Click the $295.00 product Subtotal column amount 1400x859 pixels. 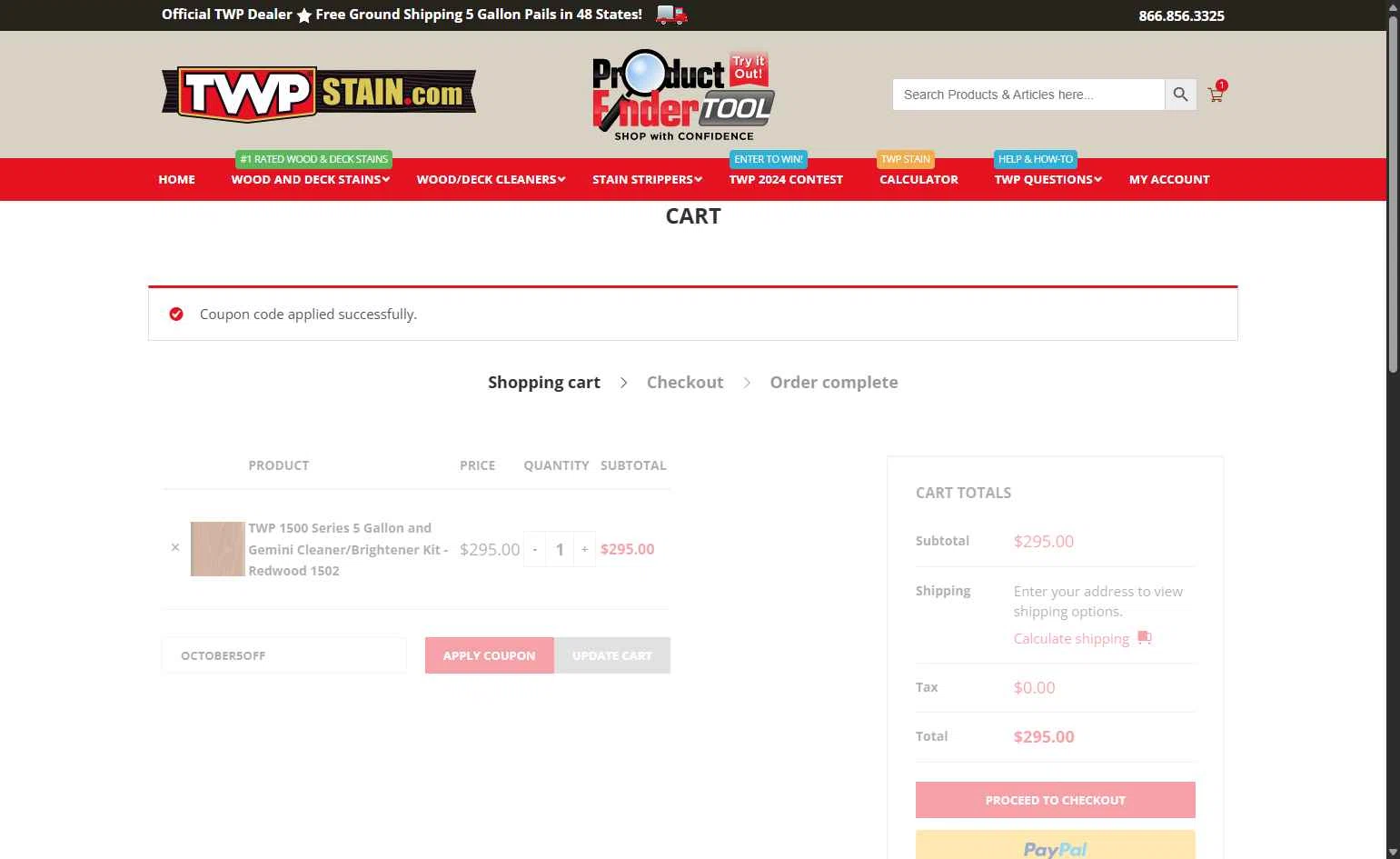[x=627, y=549]
